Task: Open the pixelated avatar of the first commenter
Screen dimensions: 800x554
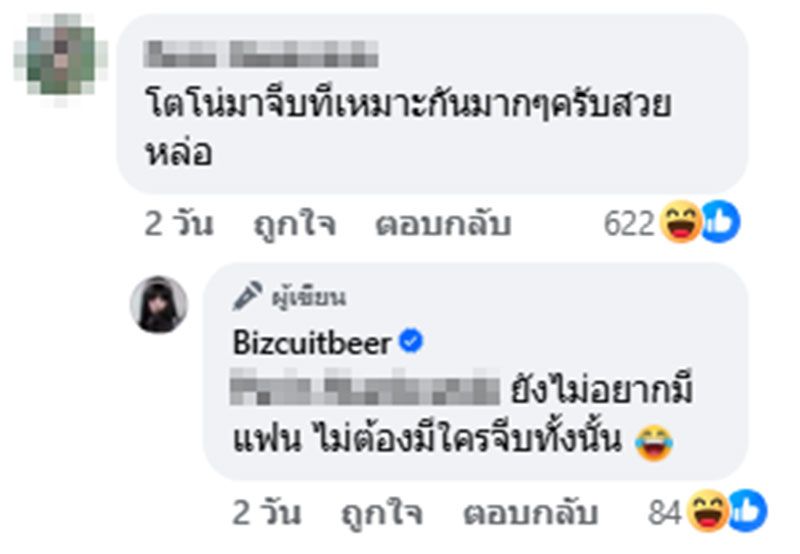Action: point(61,61)
